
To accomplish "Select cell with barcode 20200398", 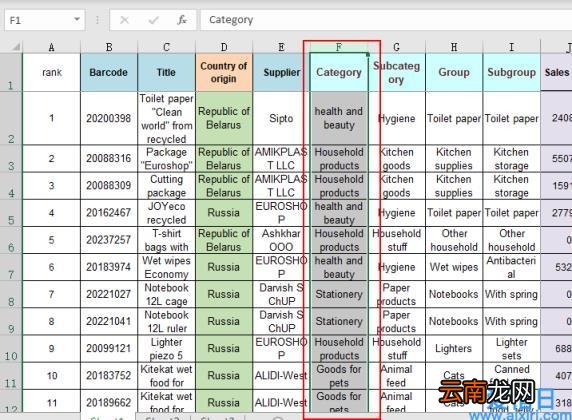I will pos(109,118).
